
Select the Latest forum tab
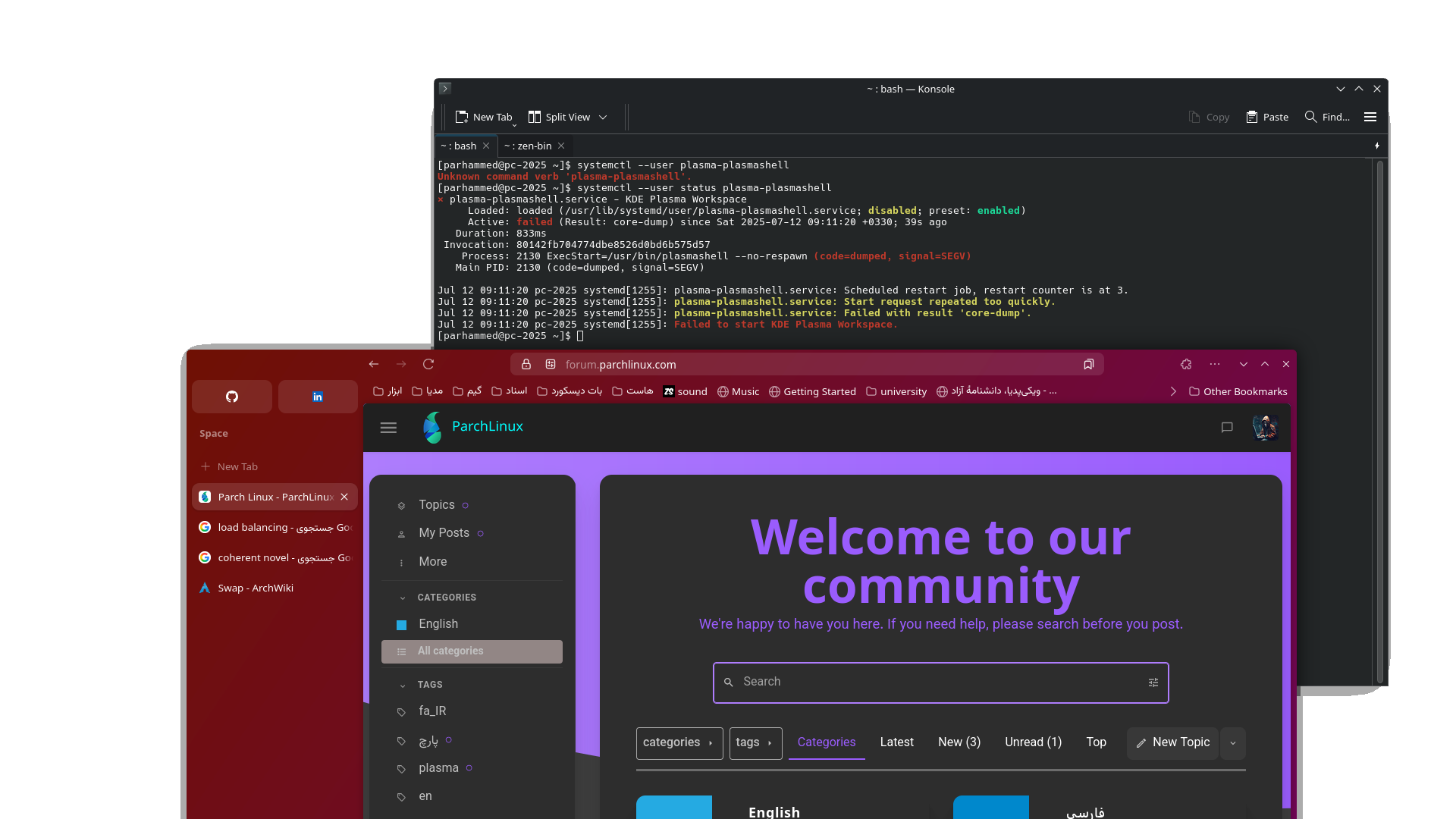896,742
